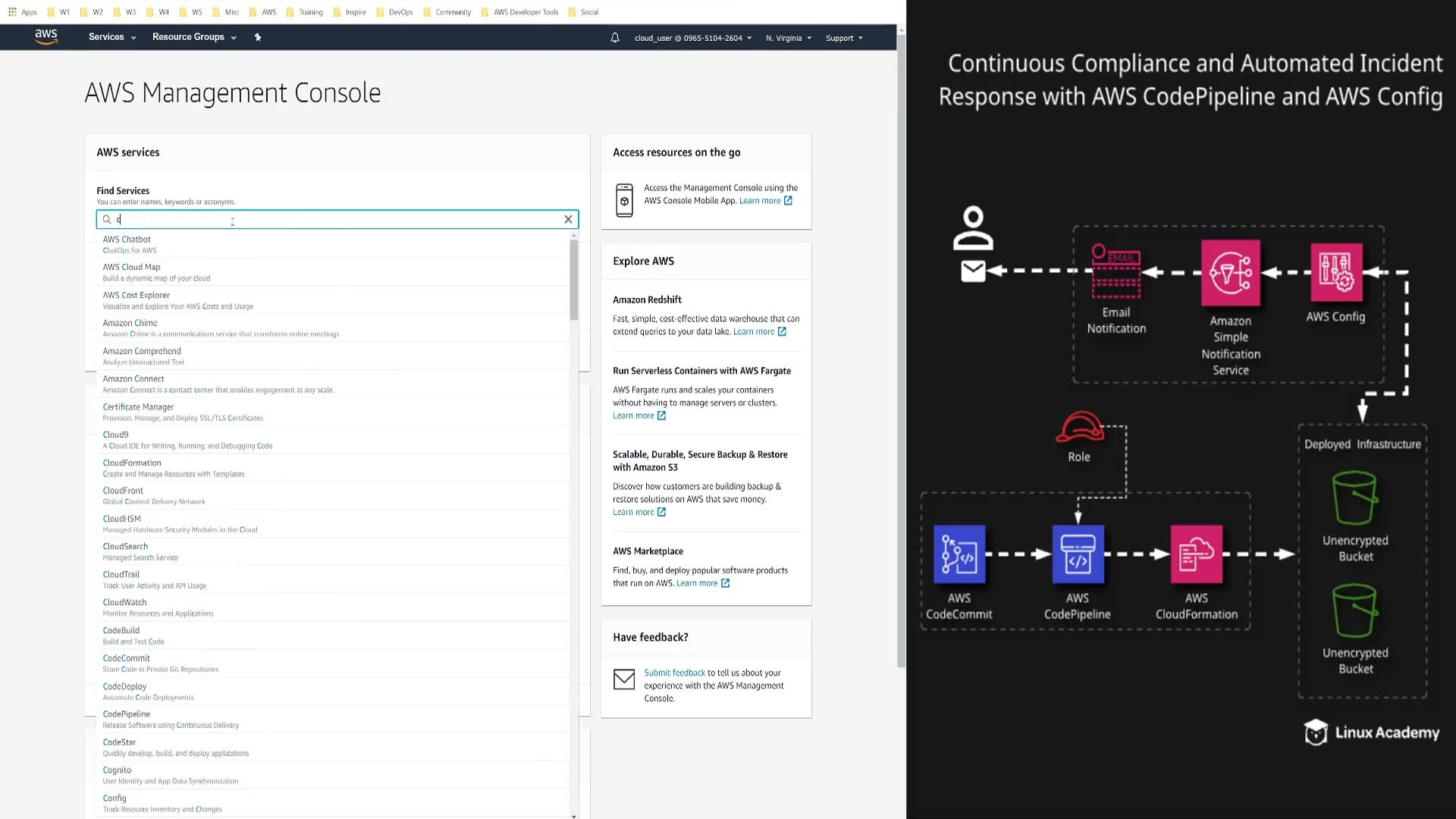Click the mobile phone icon under Access resources

pos(624,200)
